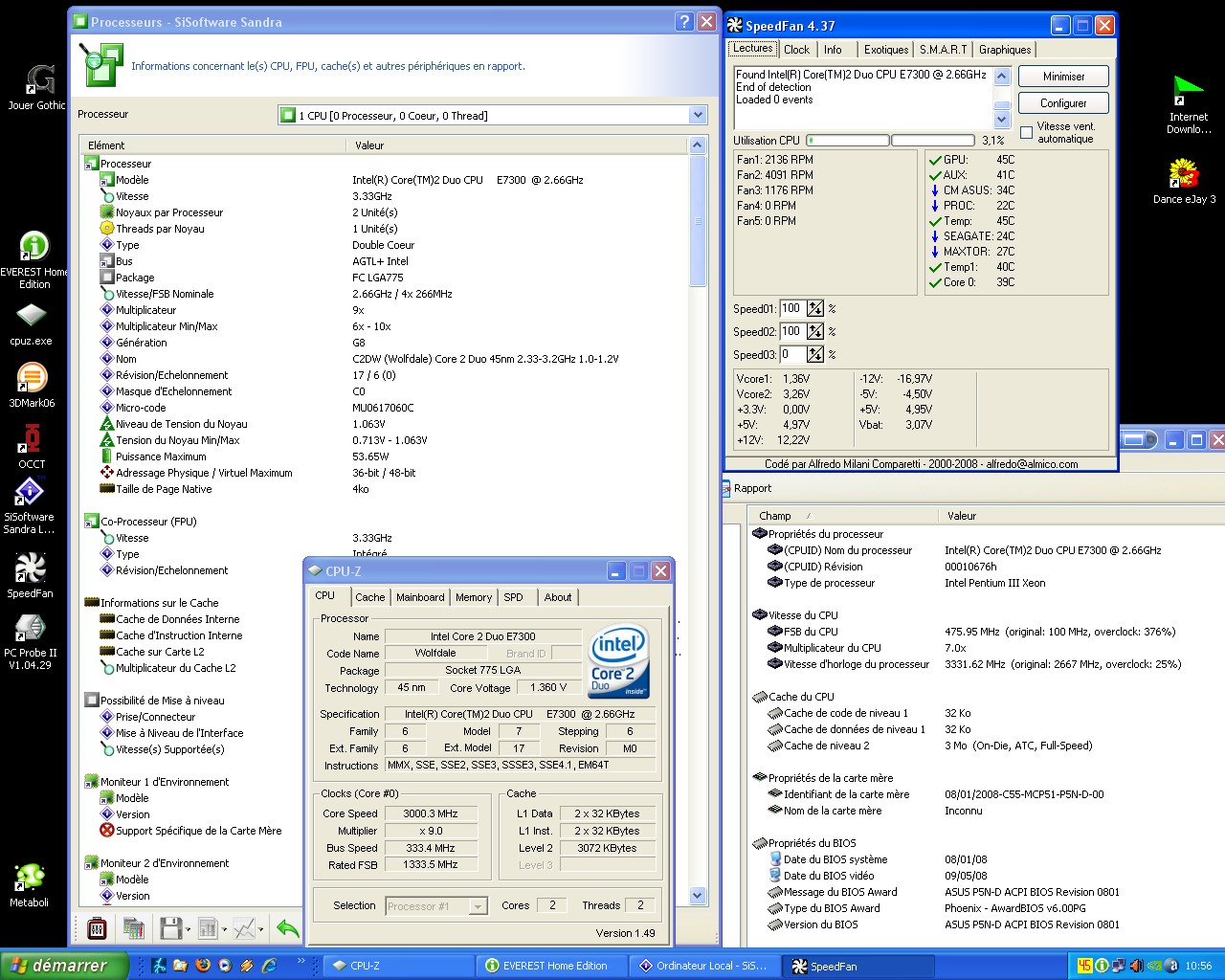
Task: Adjust the Speed03 percentage spinner
Action: tap(814, 354)
